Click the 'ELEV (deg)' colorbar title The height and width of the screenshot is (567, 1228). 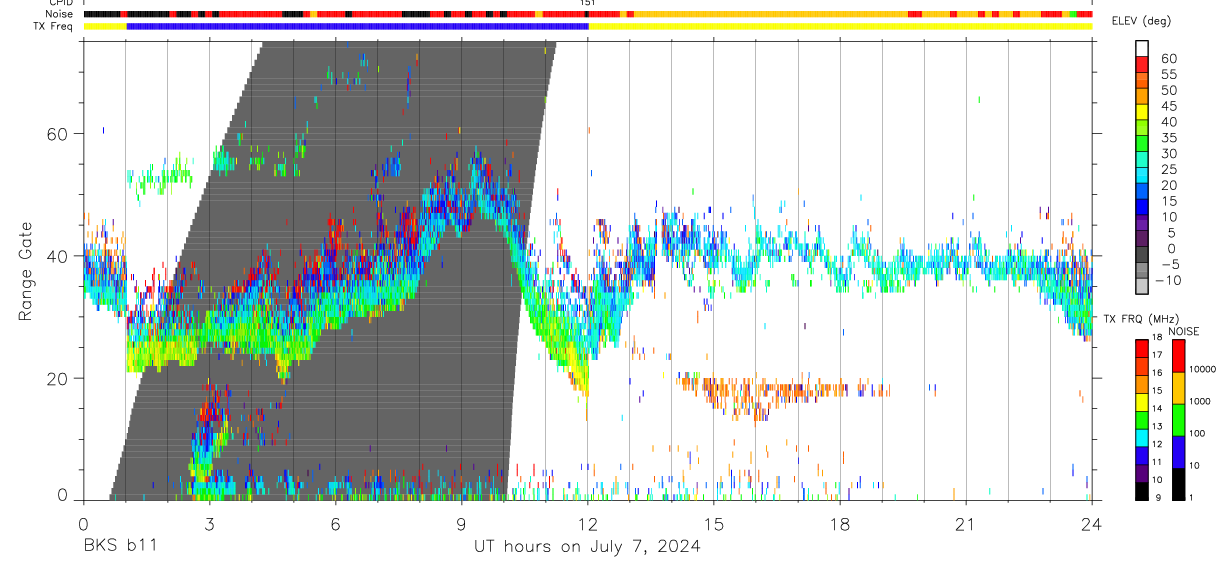pyautogui.click(x=1141, y=21)
